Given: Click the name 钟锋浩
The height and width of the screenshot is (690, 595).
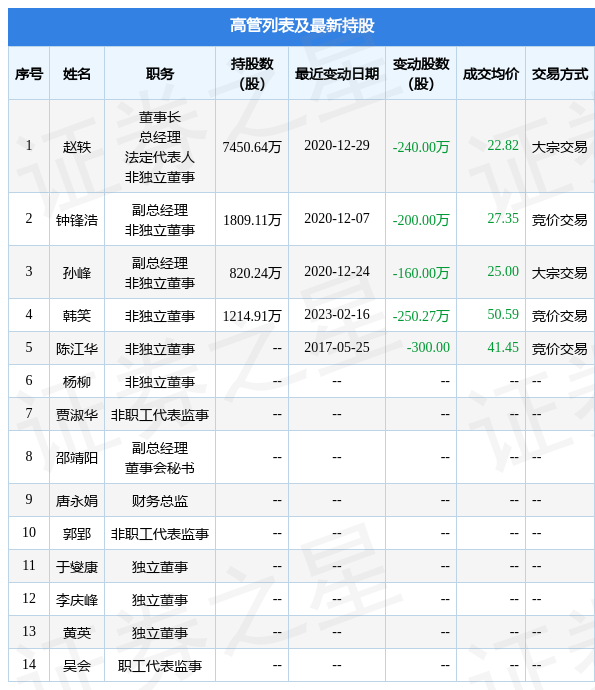Looking at the screenshot, I should (x=77, y=220).
